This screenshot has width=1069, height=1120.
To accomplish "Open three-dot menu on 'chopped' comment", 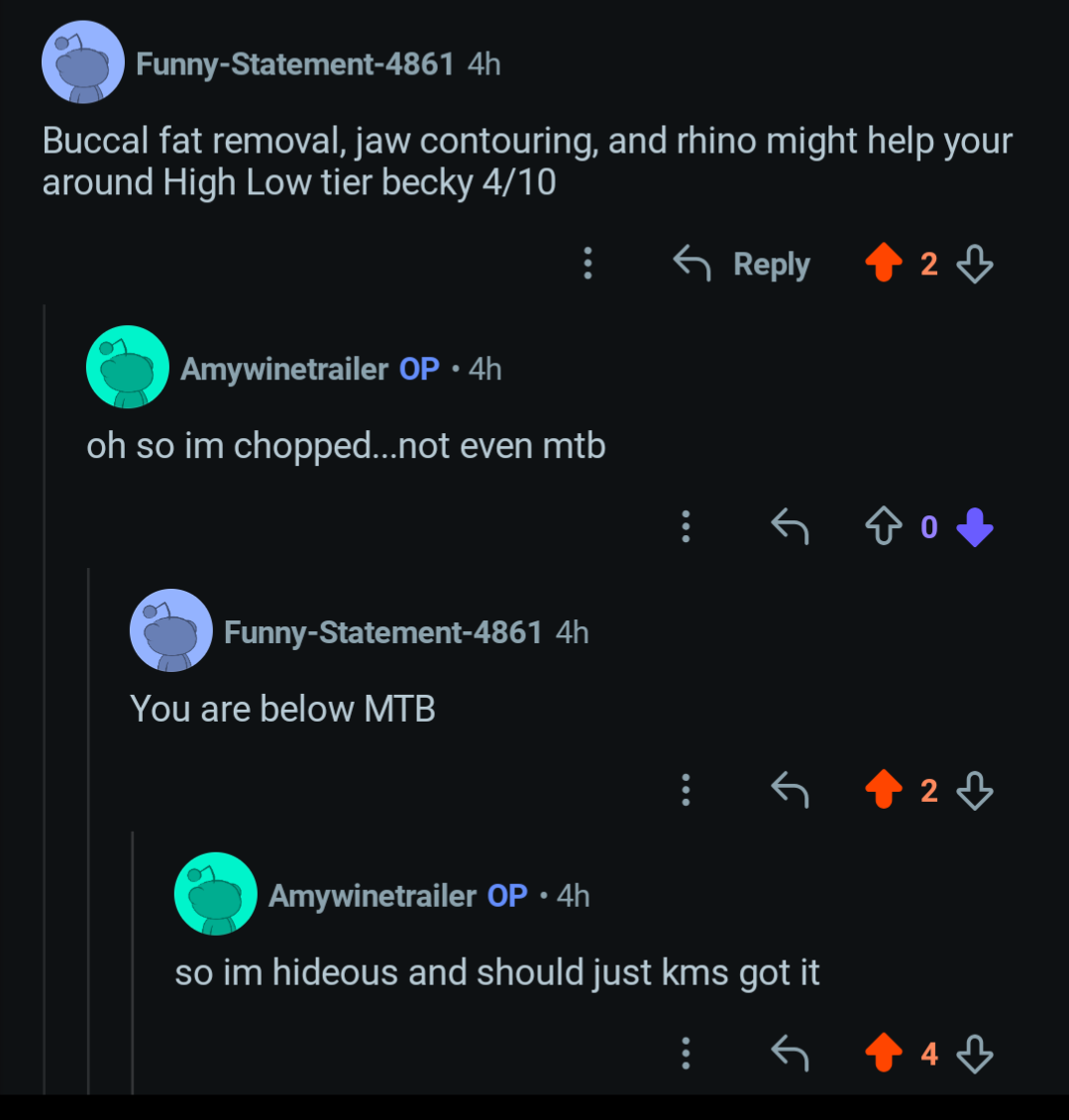I will tap(686, 526).
